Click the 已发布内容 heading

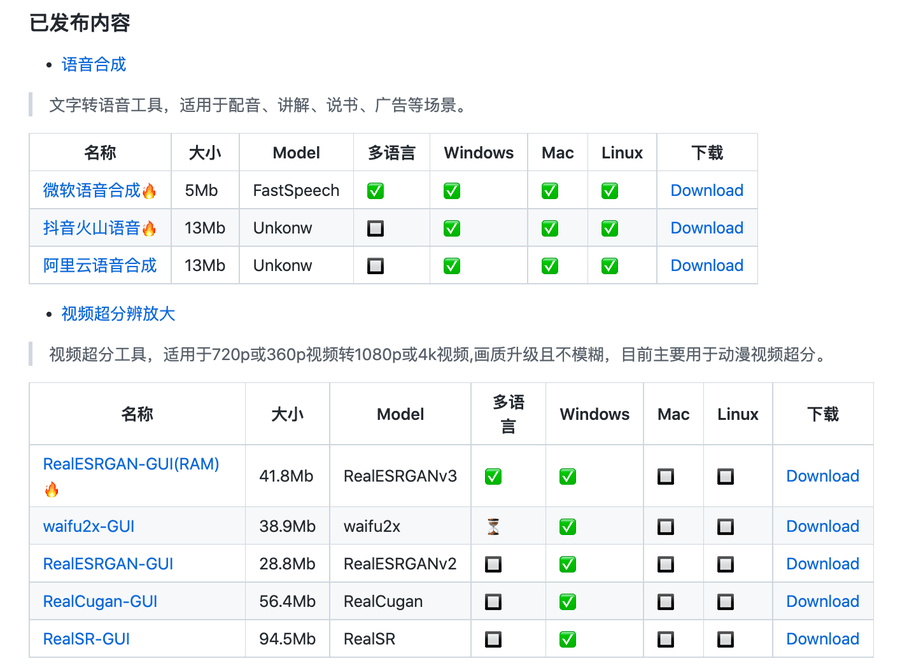[x=80, y=23]
